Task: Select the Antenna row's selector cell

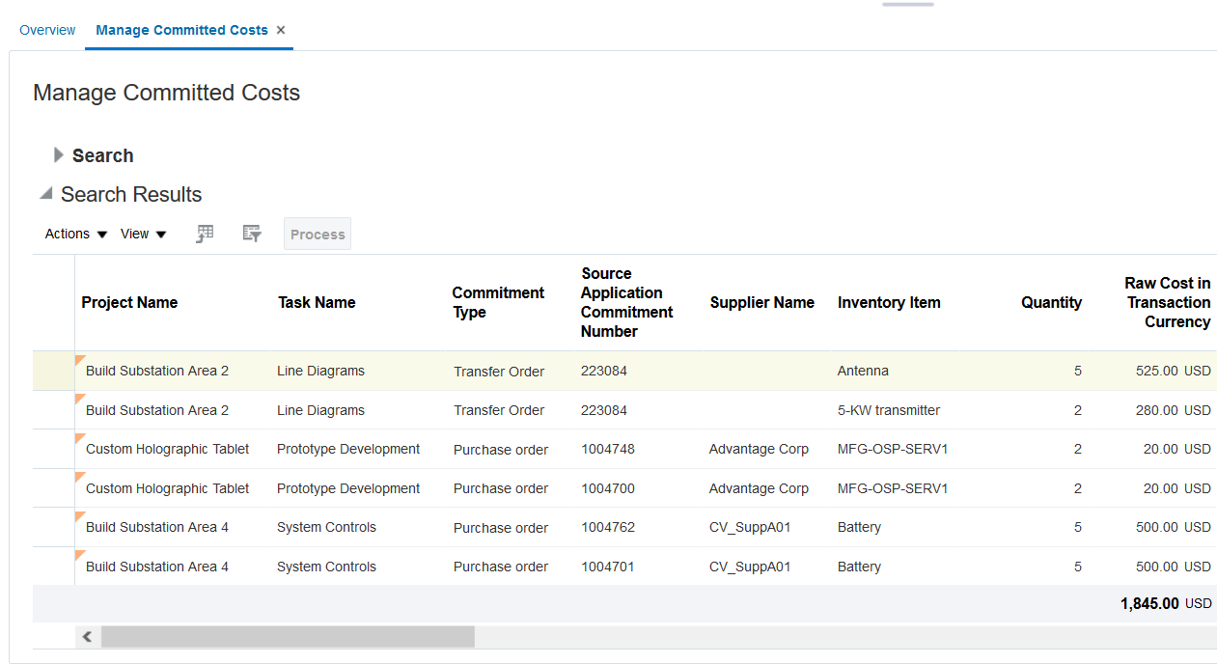Action: click(53, 371)
